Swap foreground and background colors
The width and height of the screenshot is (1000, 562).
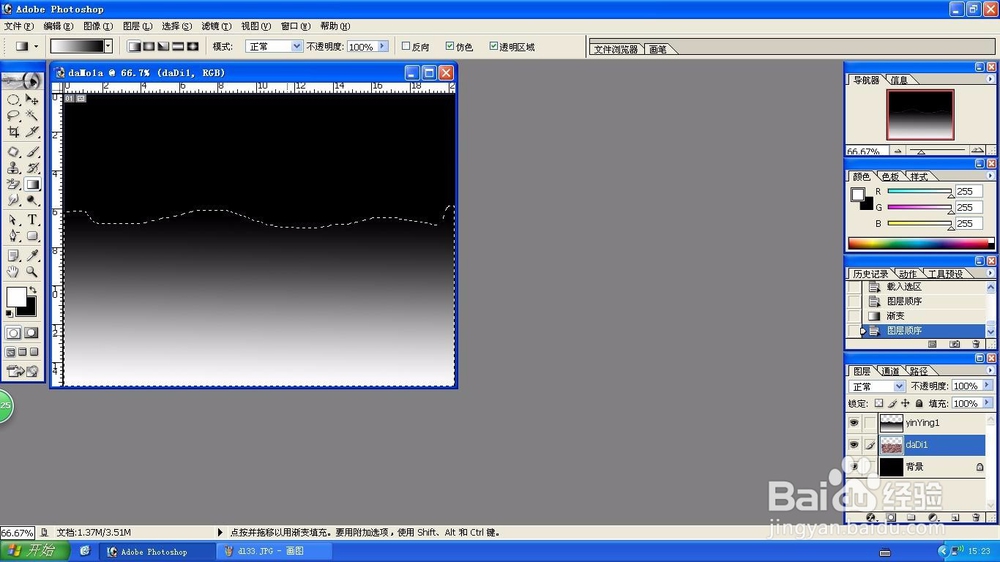point(33,290)
